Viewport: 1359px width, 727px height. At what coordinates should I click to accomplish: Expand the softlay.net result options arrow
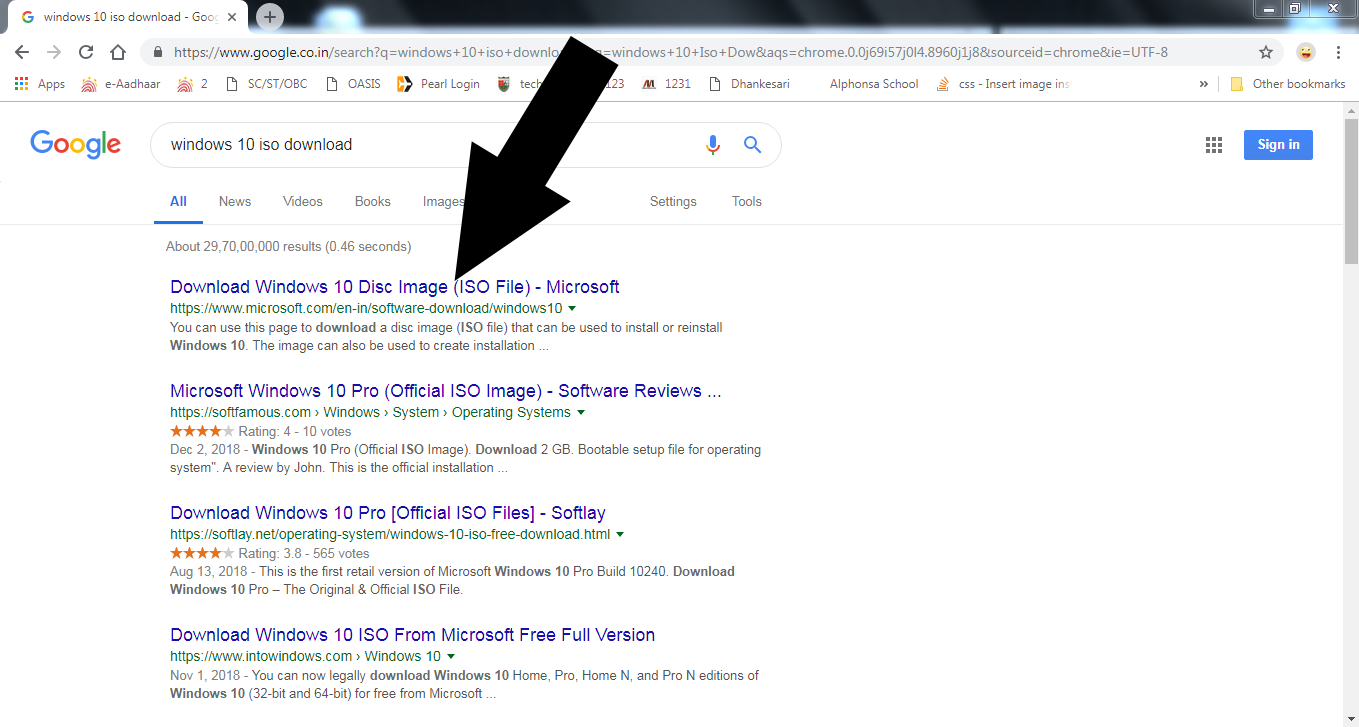(x=620, y=535)
